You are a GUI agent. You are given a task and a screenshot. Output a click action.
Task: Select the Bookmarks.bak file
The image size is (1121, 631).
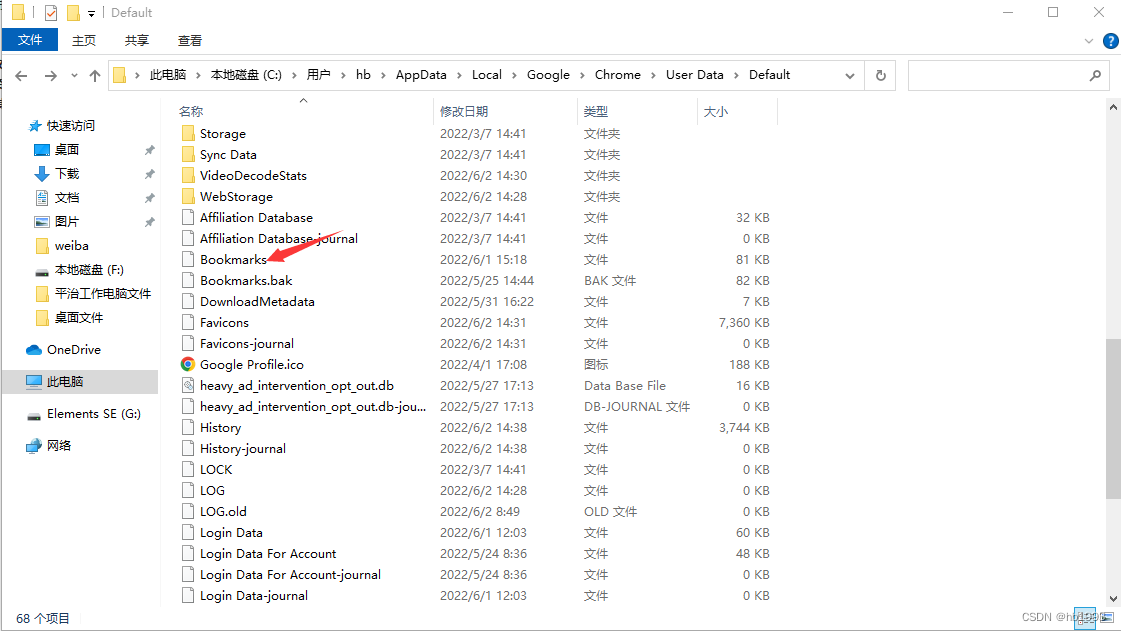(246, 281)
